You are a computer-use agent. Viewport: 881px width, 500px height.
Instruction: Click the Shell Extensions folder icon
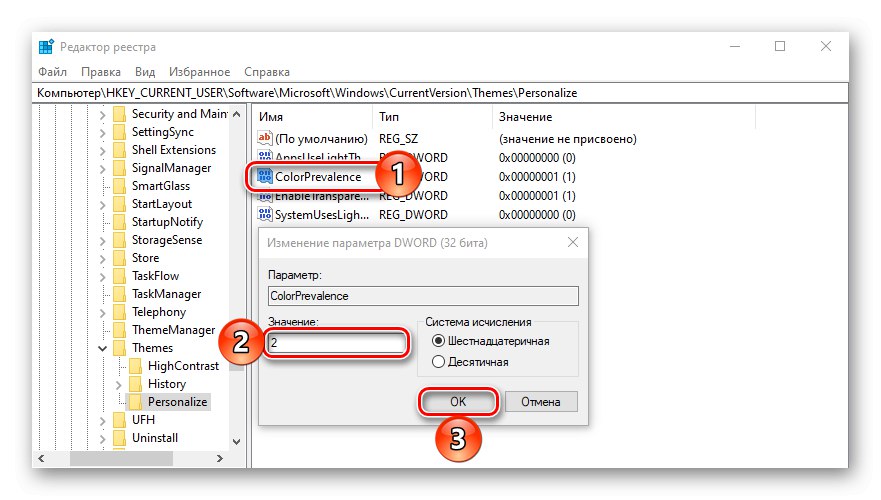[119, 150]
